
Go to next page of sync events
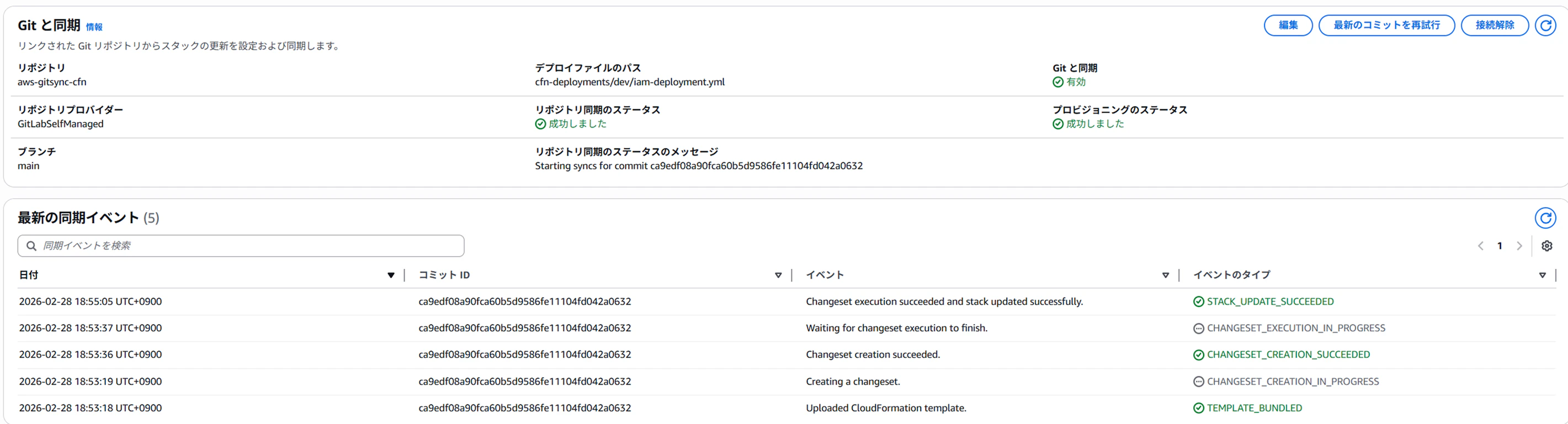1519,246
